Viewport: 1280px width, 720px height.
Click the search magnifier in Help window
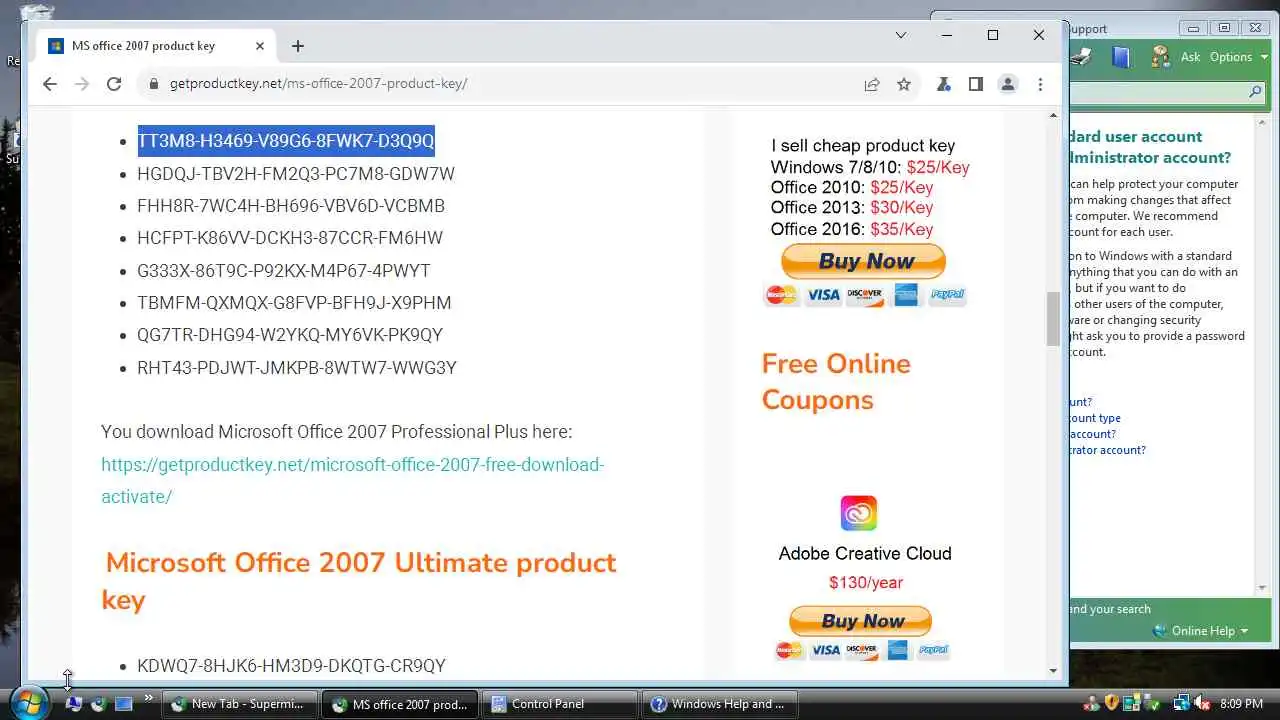[x=1256, y=92]
